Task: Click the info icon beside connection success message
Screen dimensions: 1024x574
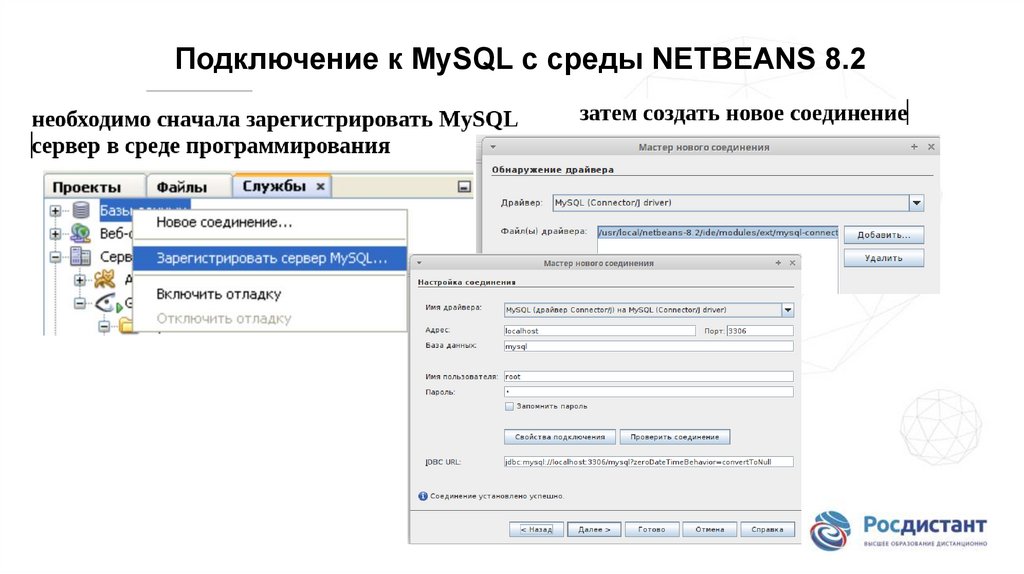Action: click(x=423, y=496)
